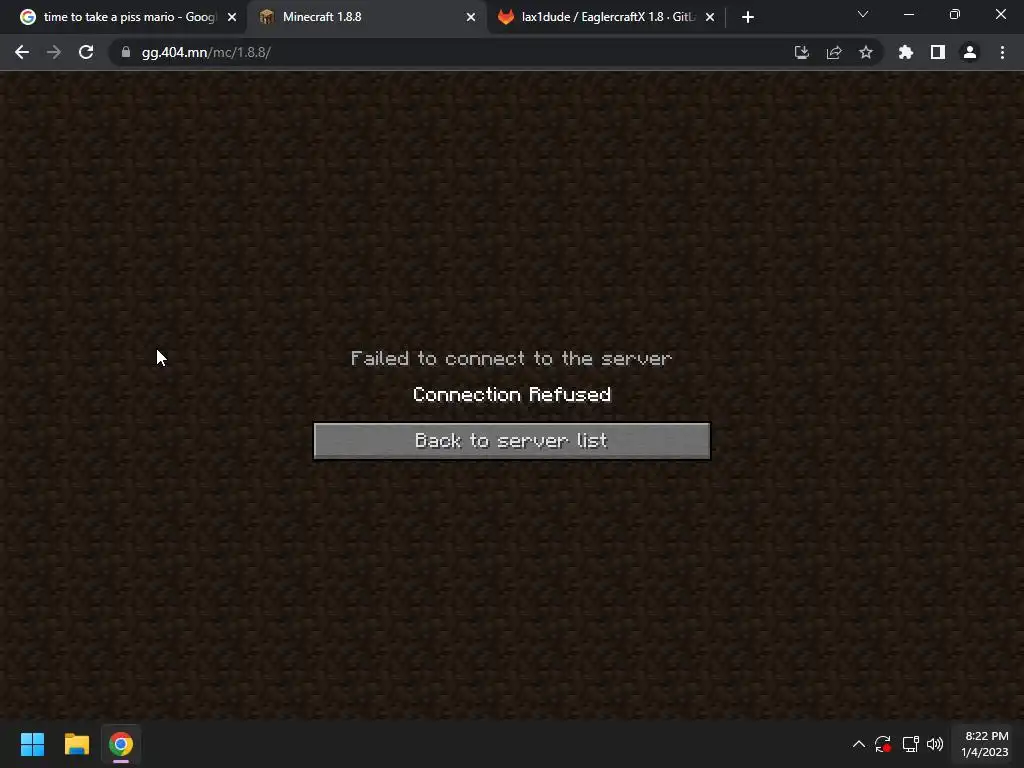Open the volume speaker icon

(x=935, y=744)
